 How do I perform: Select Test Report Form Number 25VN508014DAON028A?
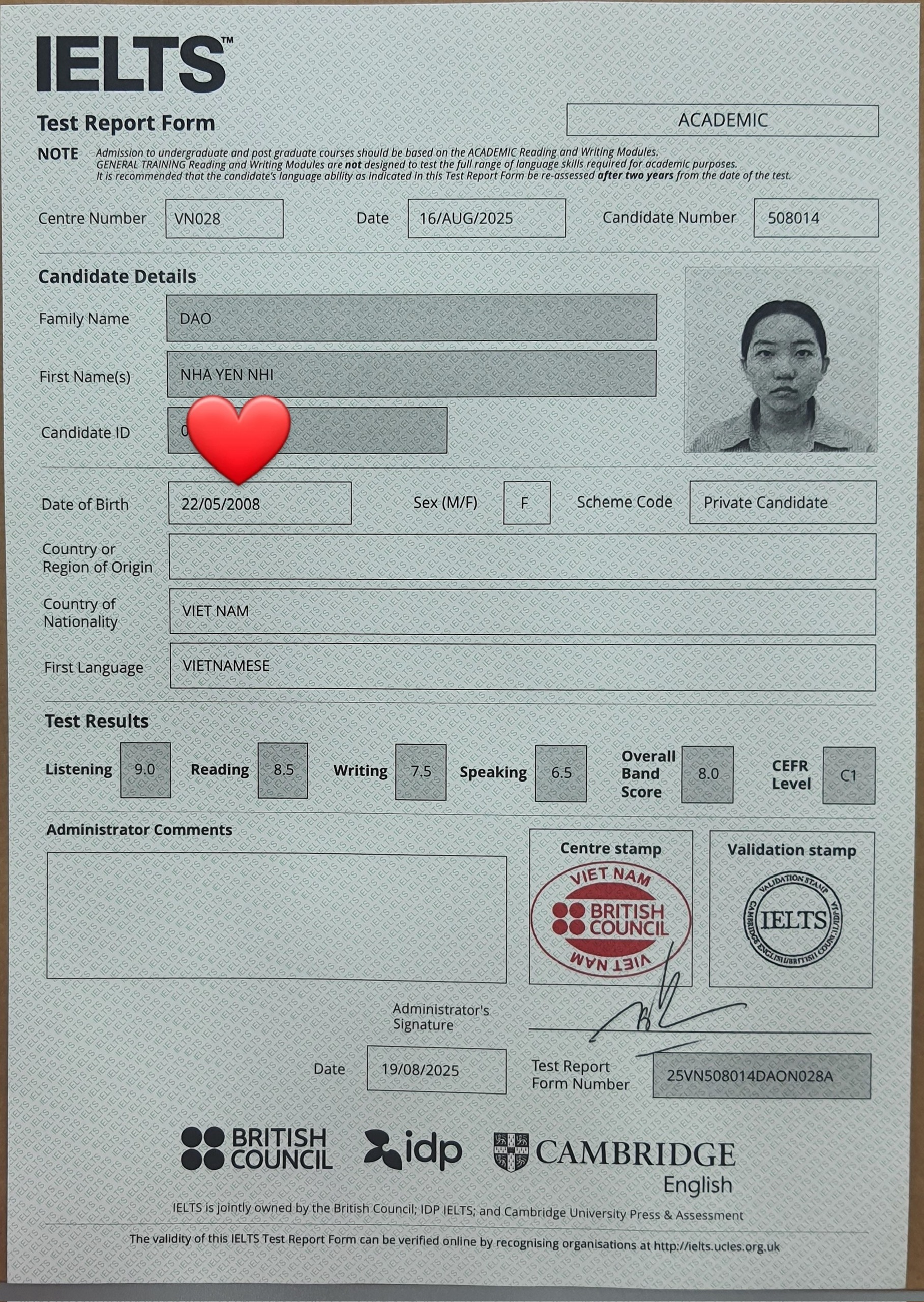click(x=762, y=1076)
